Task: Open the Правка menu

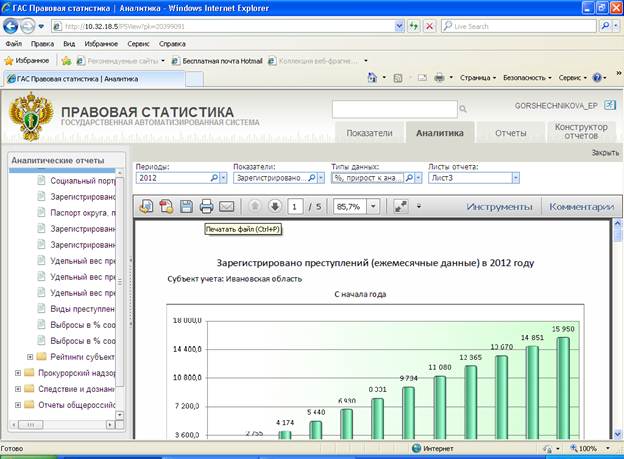Action: coord(42,44)
